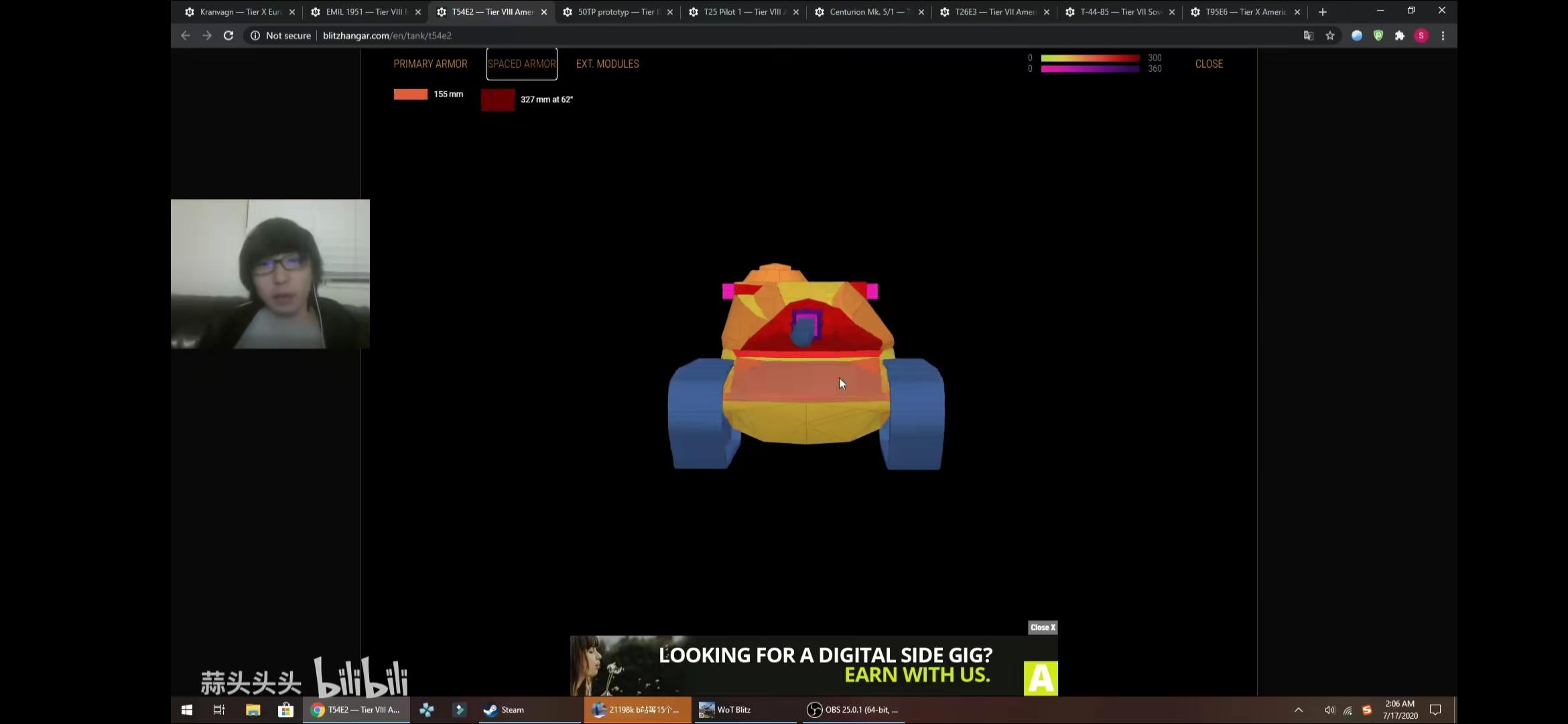
Task: Close the 50TP prototyp tab
Action: tap(670, 12)
